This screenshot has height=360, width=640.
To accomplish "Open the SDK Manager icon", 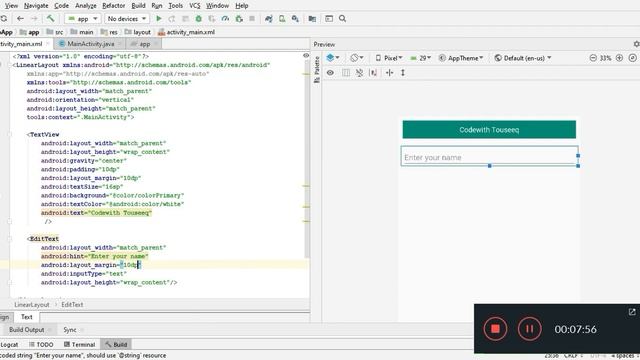I will (295, 19).
